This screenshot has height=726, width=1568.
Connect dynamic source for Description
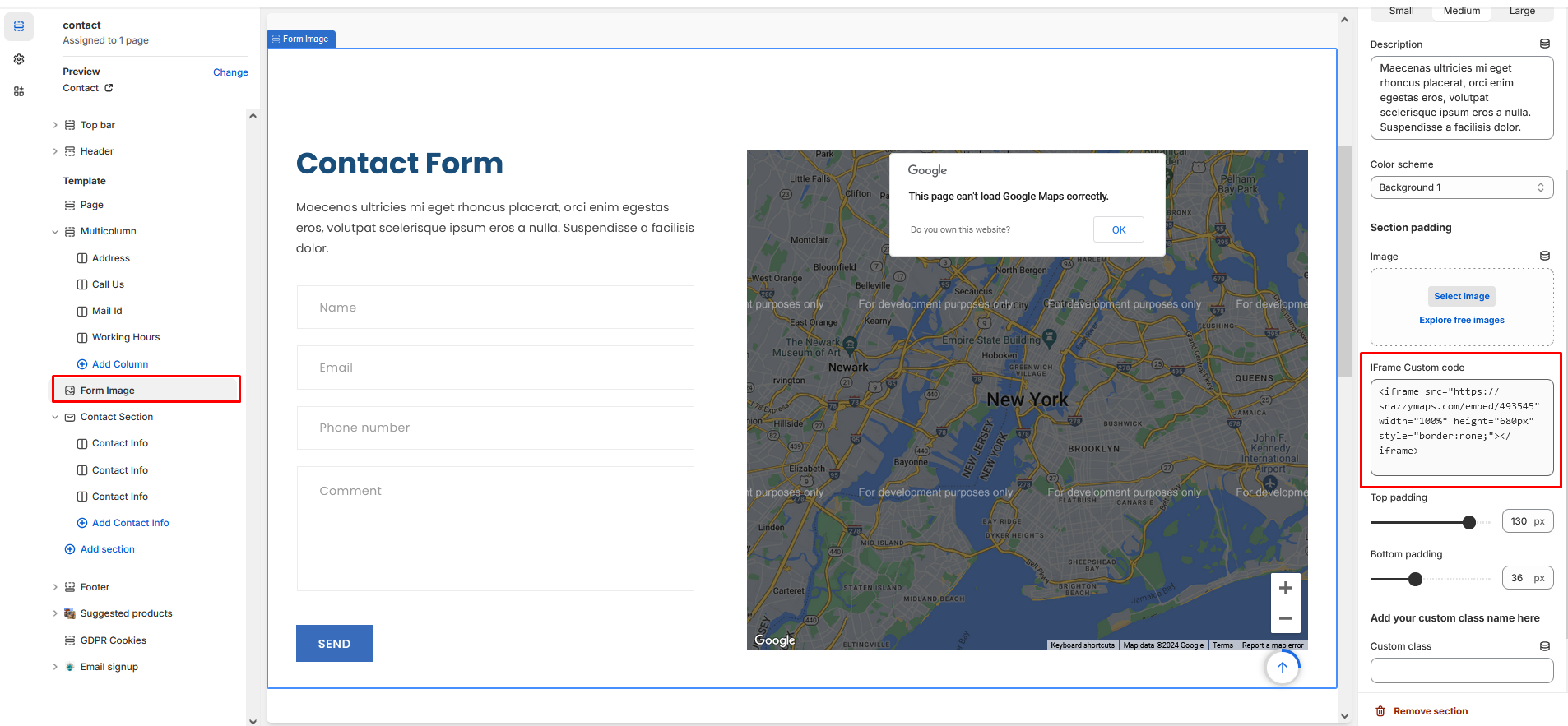point(1545,44)
